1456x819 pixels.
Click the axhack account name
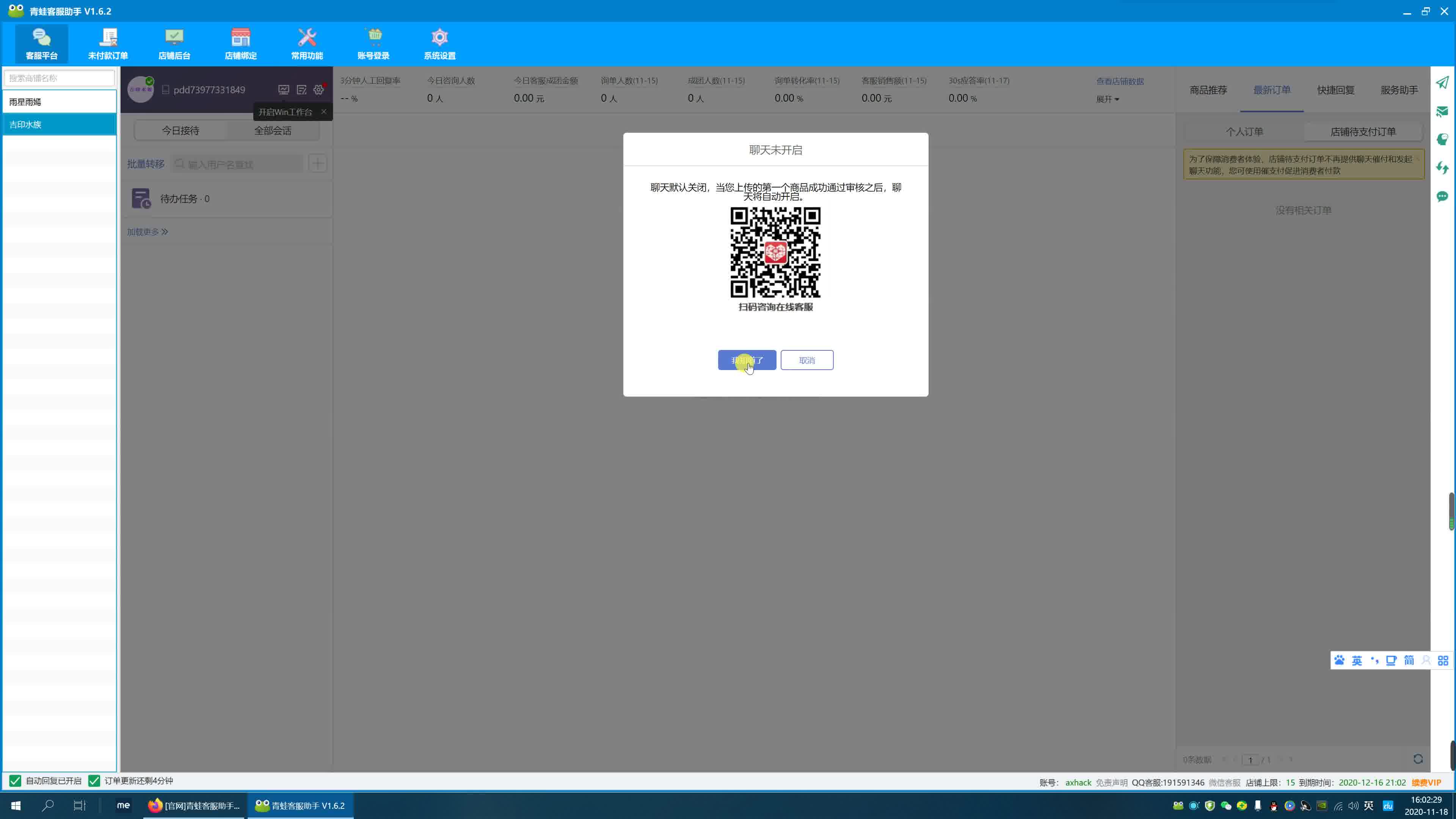coord(1078,783)
